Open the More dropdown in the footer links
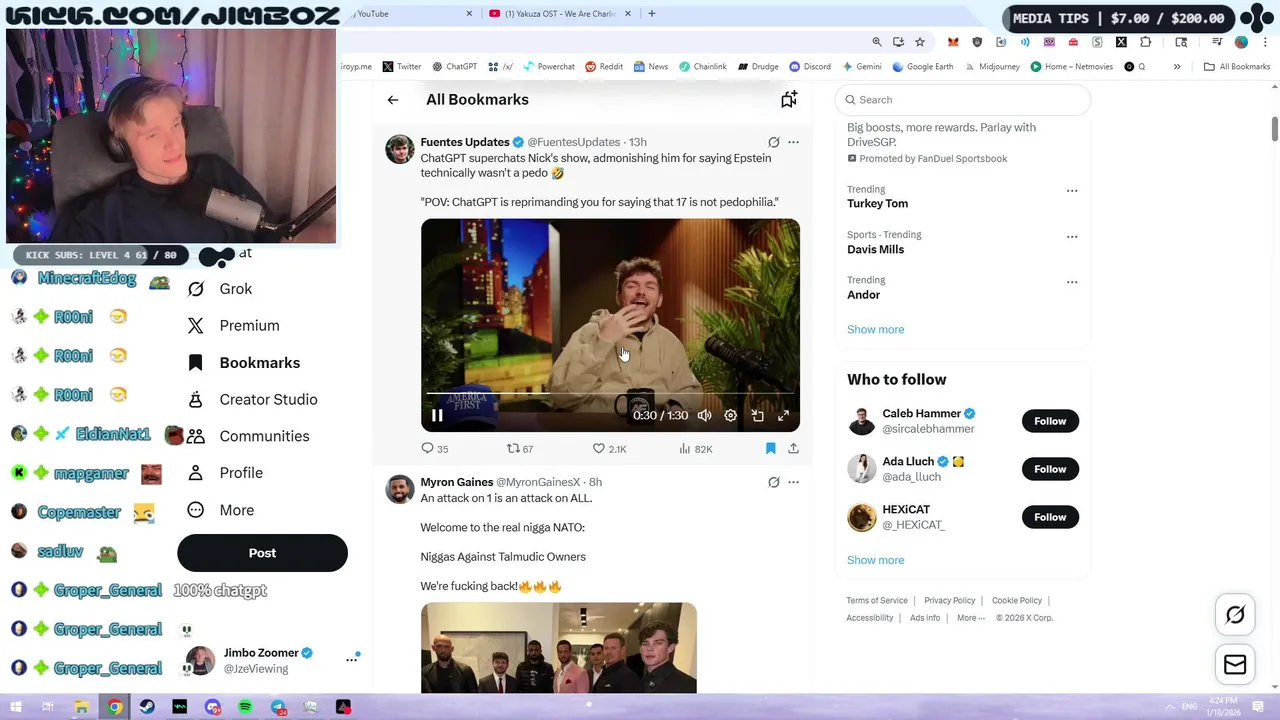The image size is (1280, 720). [x=970, y=618]
